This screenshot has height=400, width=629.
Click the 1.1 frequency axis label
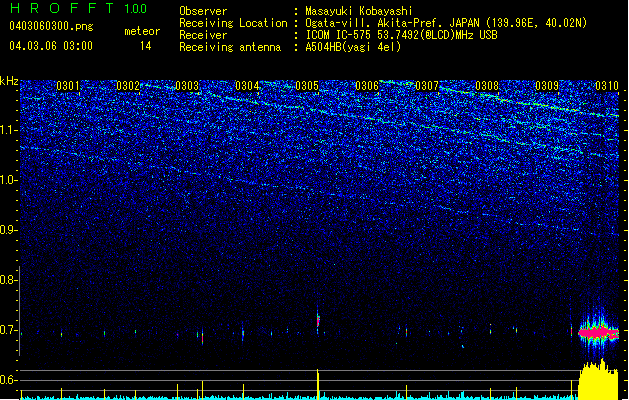[x=9, y=130]
